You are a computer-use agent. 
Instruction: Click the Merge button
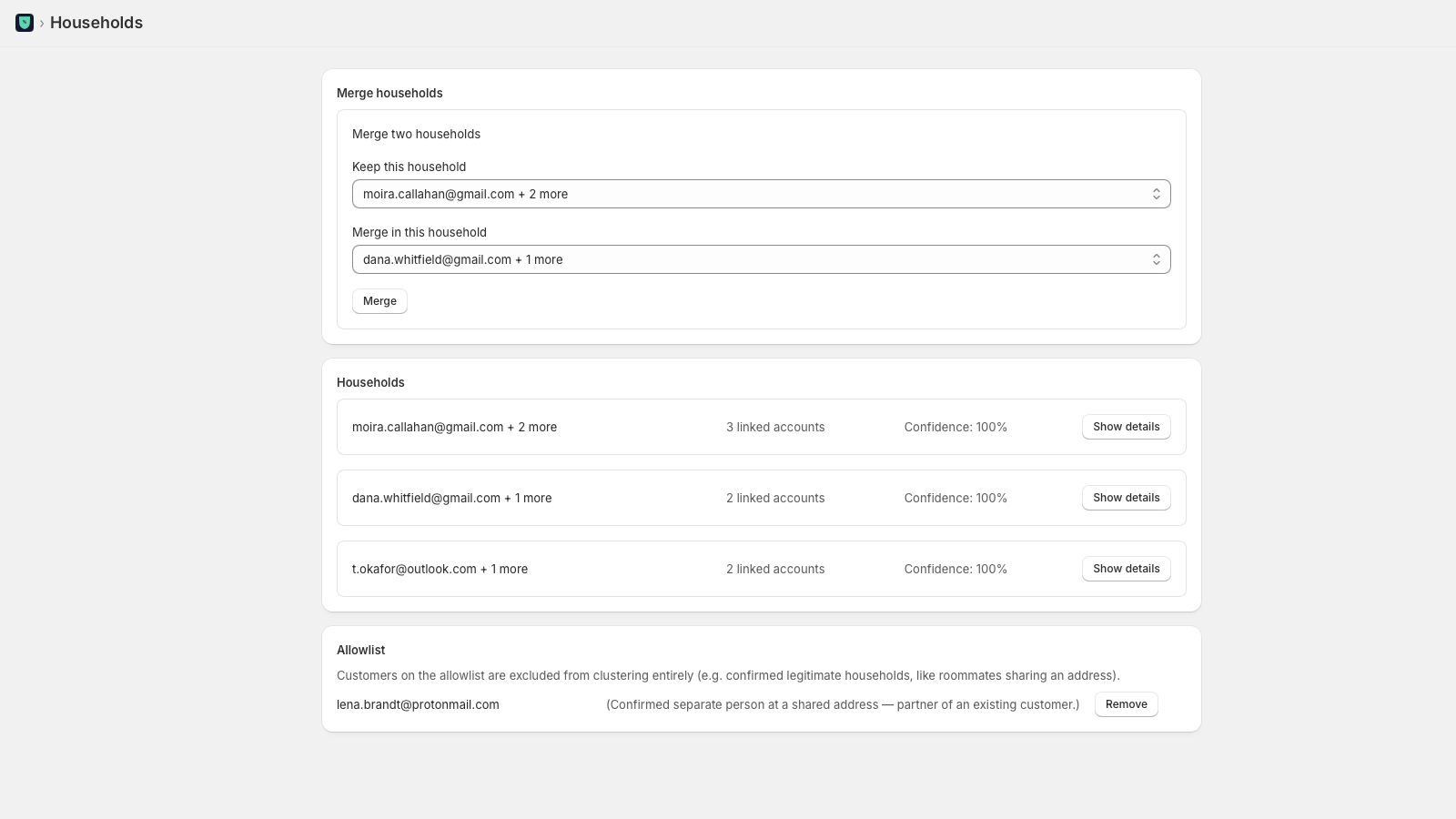coord(379,301)
